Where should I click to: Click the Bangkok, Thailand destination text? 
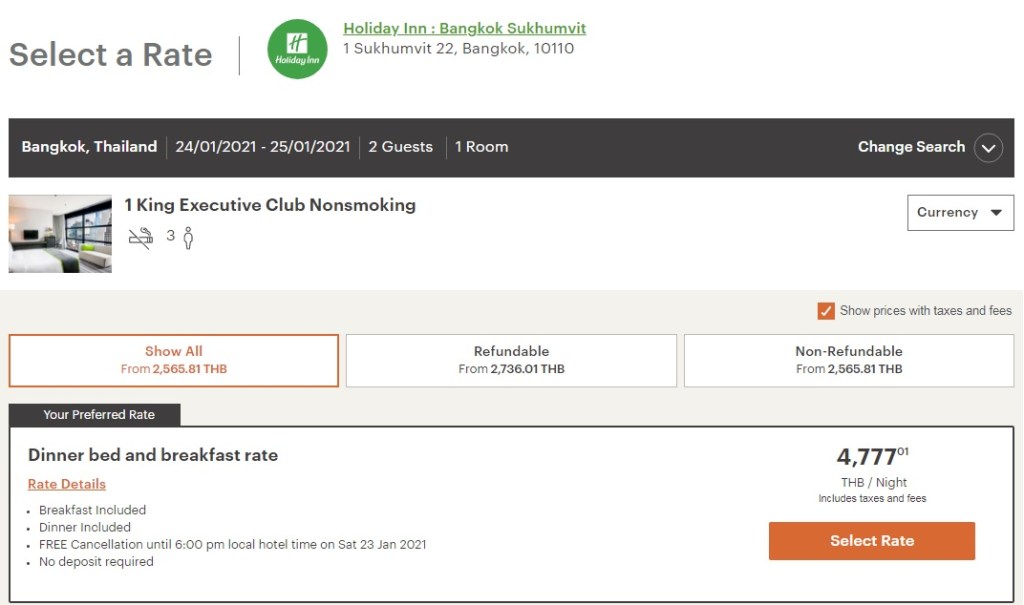[89, 147]
